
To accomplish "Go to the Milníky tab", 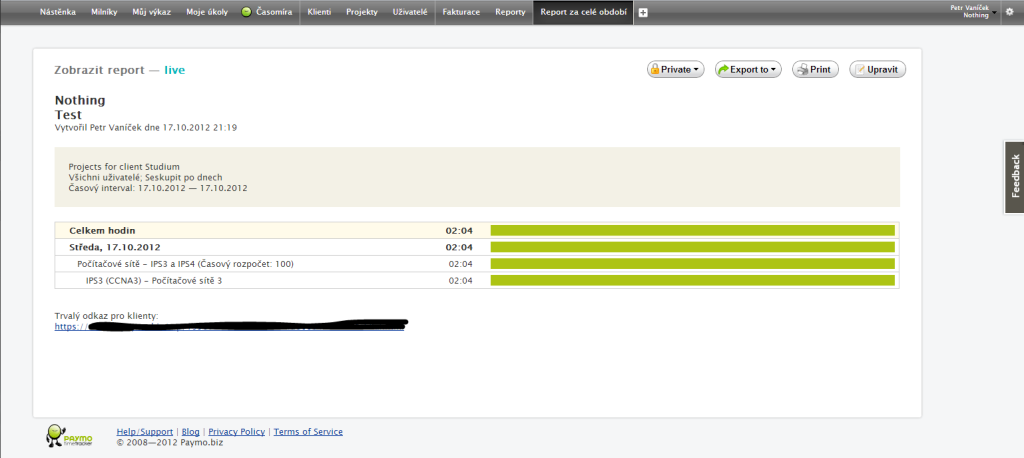I will (x=104, y=12).
